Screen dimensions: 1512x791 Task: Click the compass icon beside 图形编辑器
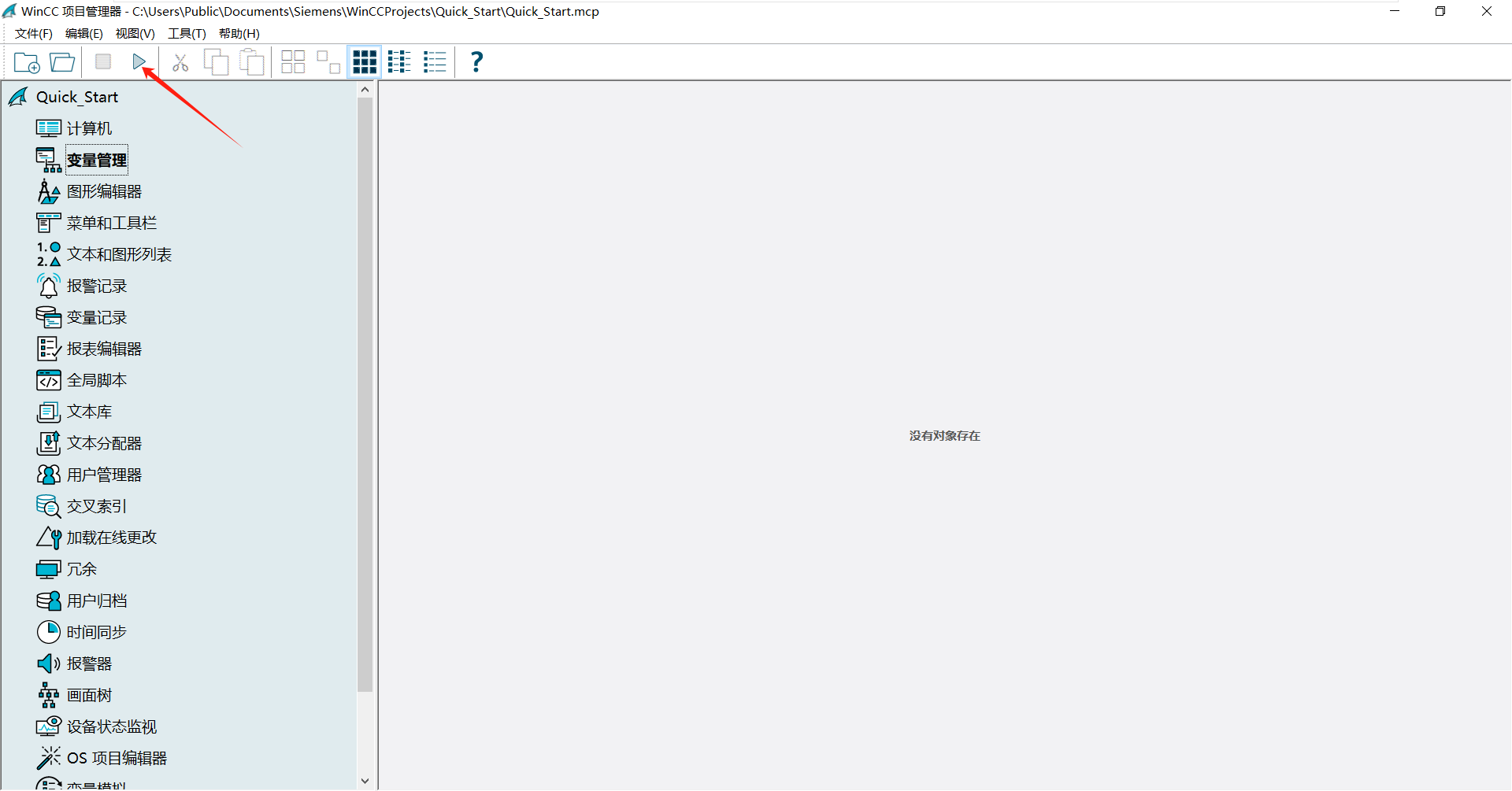pyautogui.click(x=49, y=191)
